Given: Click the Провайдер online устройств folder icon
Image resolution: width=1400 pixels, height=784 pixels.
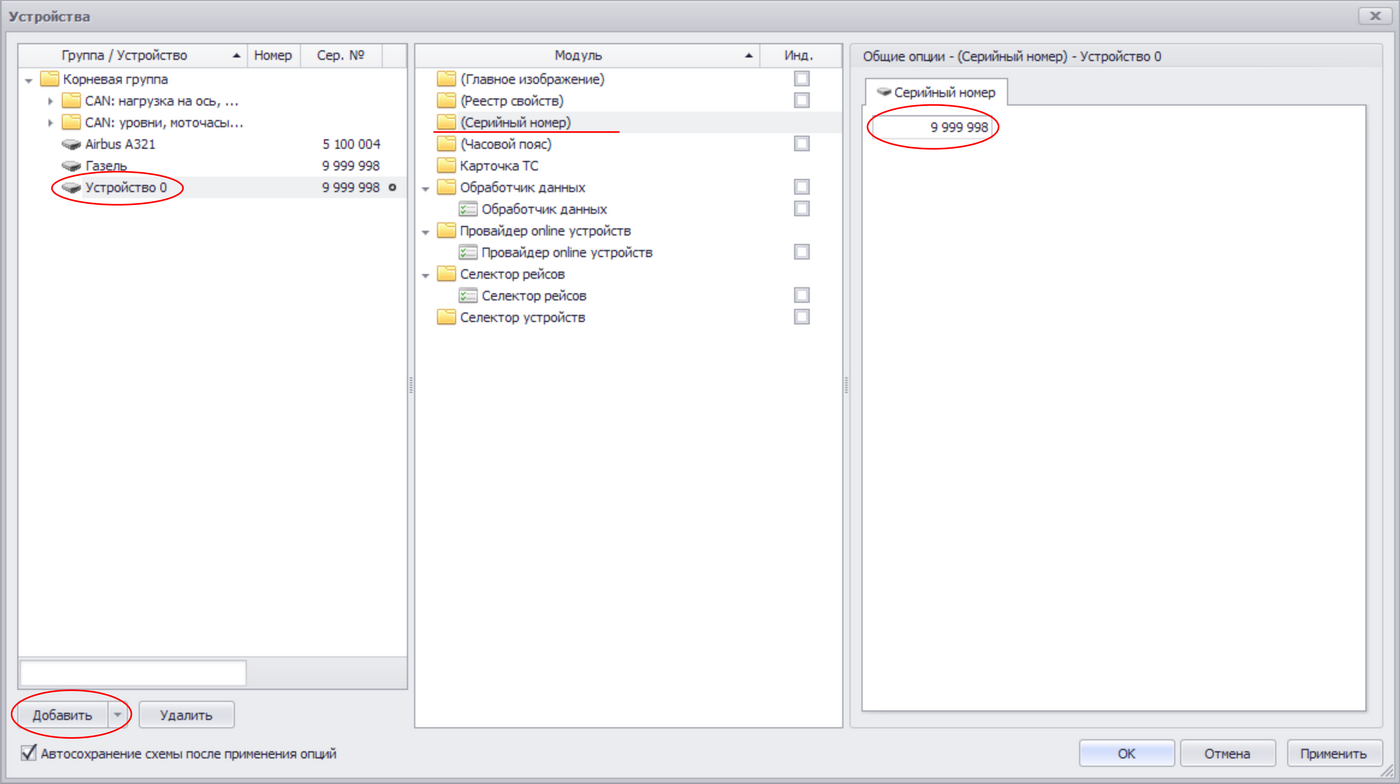Looking at the screenshot, I should [447, 231].
